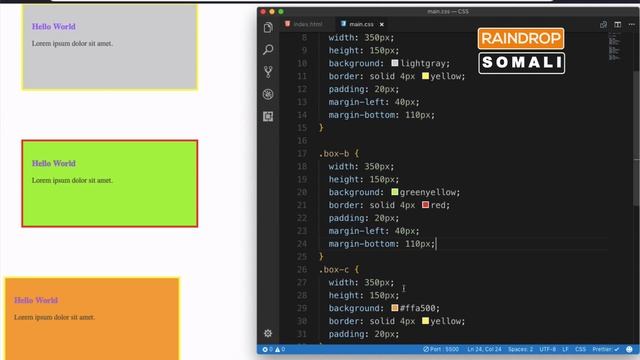Open the Debug panel icon

(x=268, y=94)
